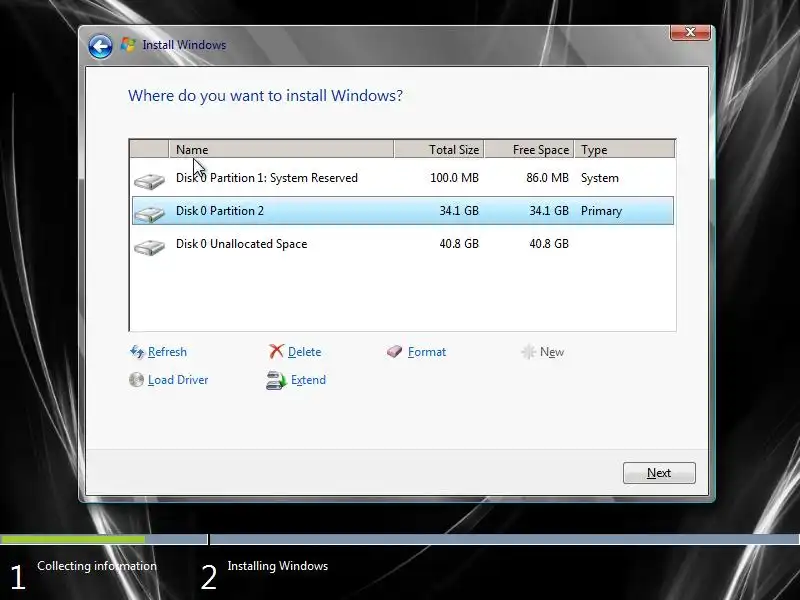Select Disk 0 Partition 1: System Reserved
This screenshot has height=600, width=800.
[x=403, y=178]
